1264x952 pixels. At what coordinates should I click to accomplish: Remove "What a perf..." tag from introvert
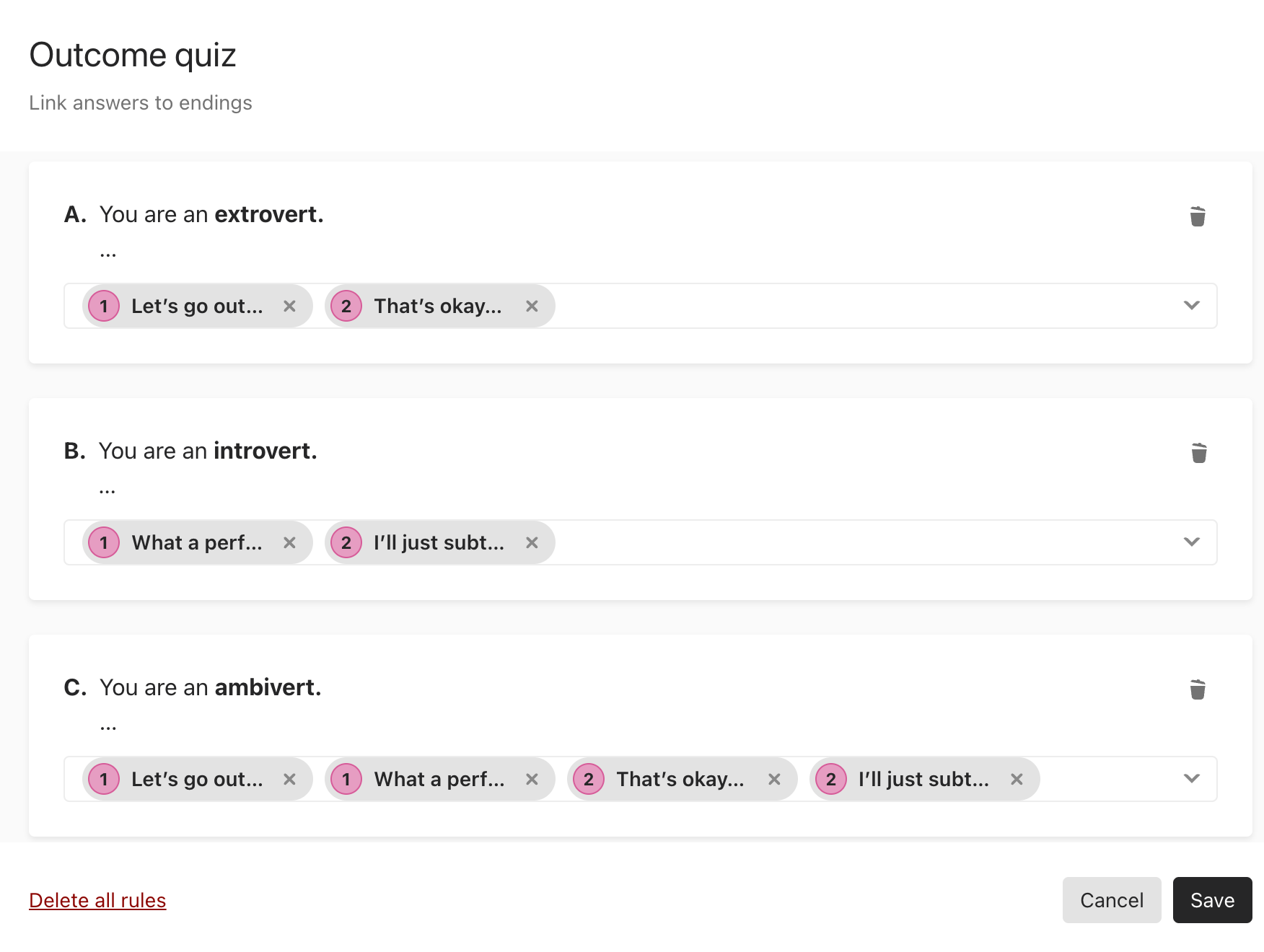[x=289, y=542]
